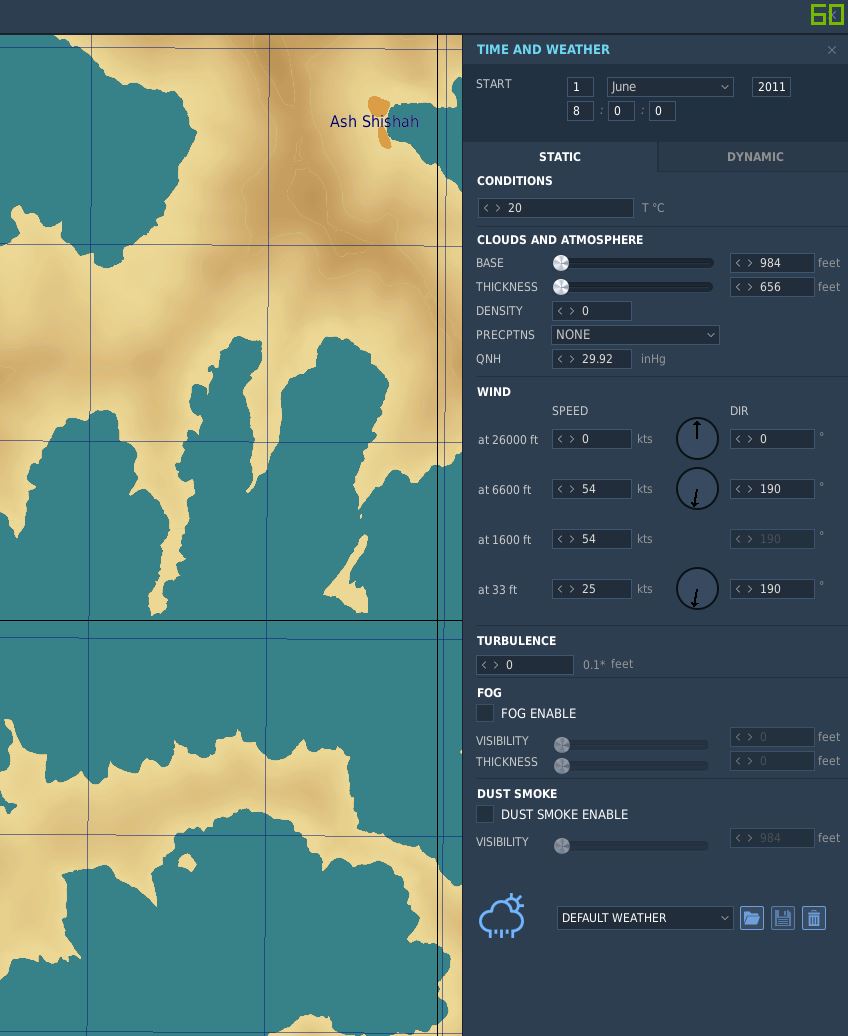Image resolution: width=848 pixels, height=1036 pixels.
Task: Increase turbulence with right arrow
Action: pyautogui.click(x=496, y=665)
